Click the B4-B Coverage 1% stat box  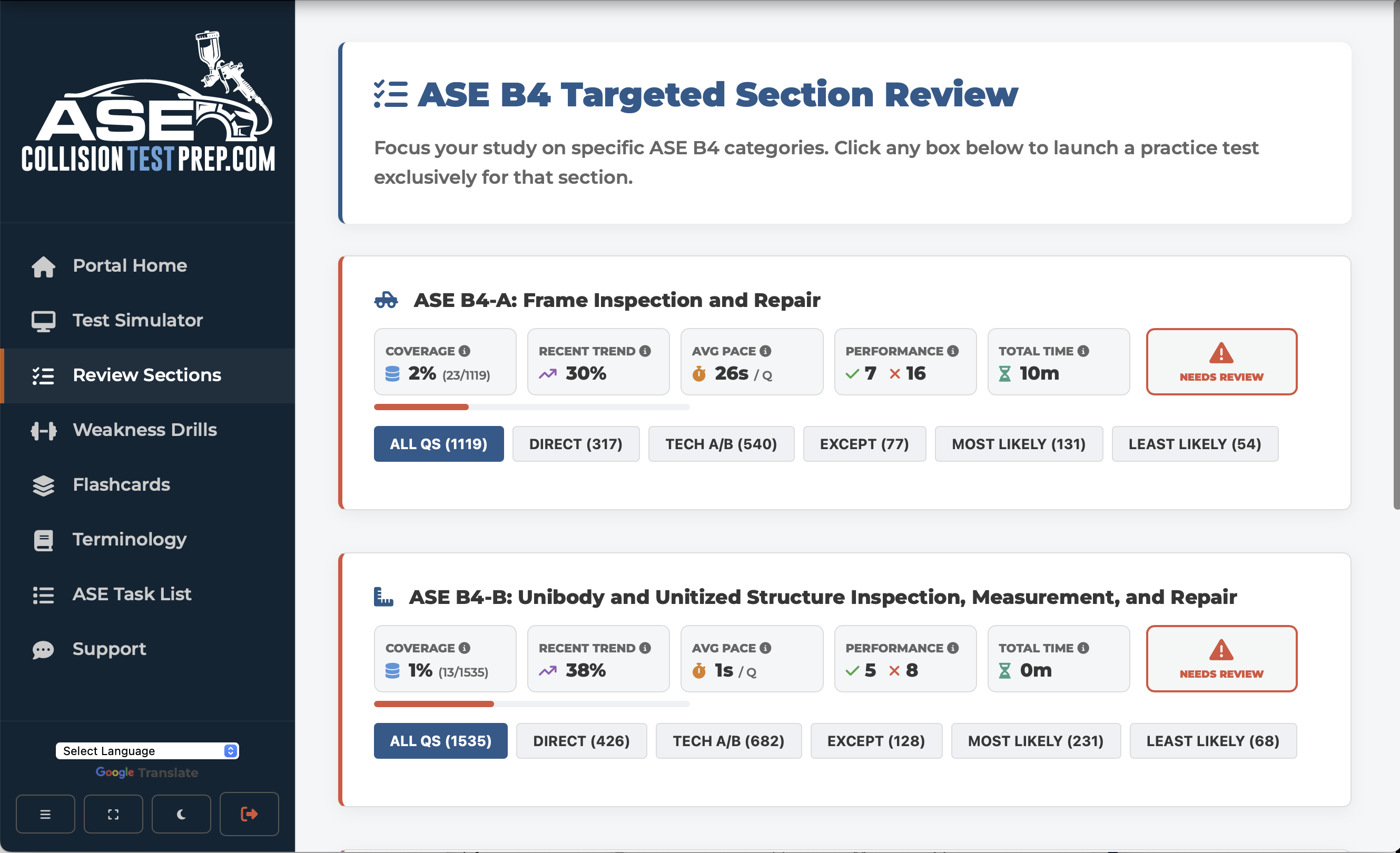446,659
